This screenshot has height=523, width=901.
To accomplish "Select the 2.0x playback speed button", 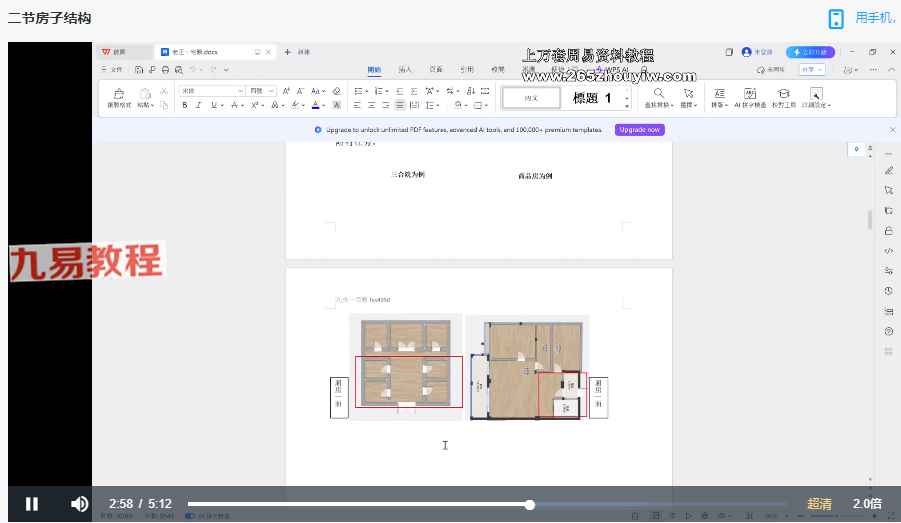I will point(867,504).
